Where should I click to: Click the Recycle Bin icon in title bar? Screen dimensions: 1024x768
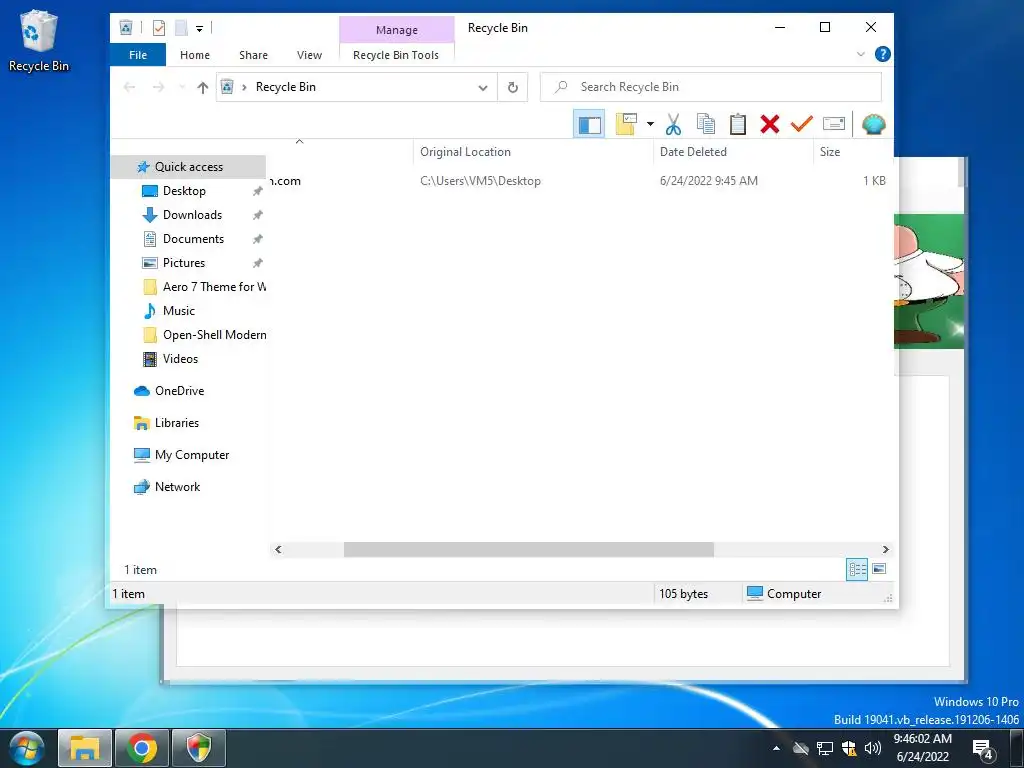coord(126,27)
